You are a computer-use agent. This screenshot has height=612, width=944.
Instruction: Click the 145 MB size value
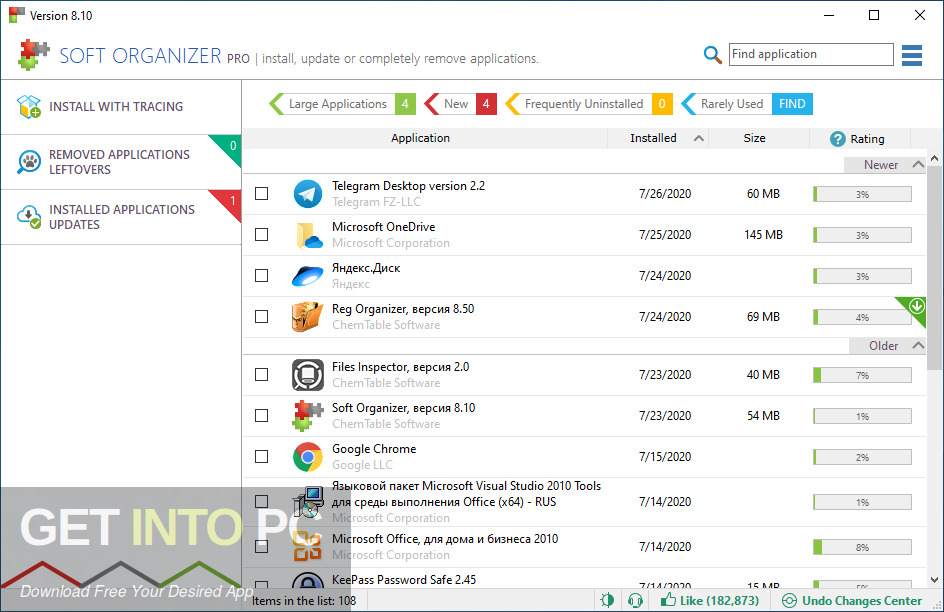point(763,235)
